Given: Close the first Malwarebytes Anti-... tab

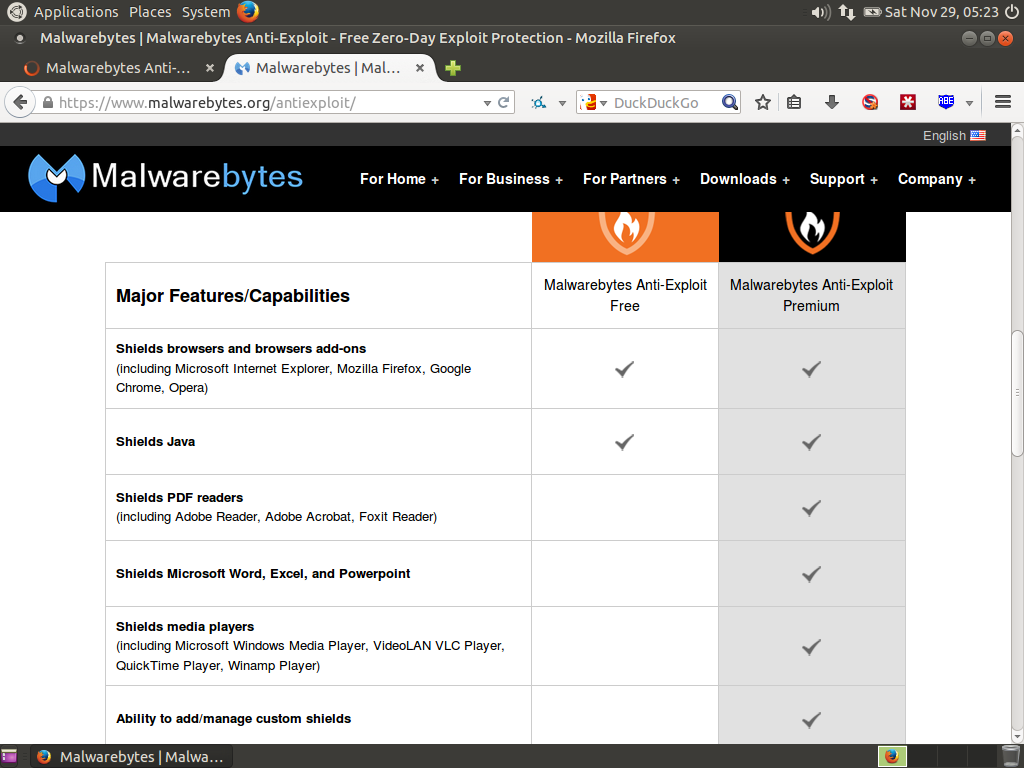Looking at the screenshot, I should (x=210, y=68).
